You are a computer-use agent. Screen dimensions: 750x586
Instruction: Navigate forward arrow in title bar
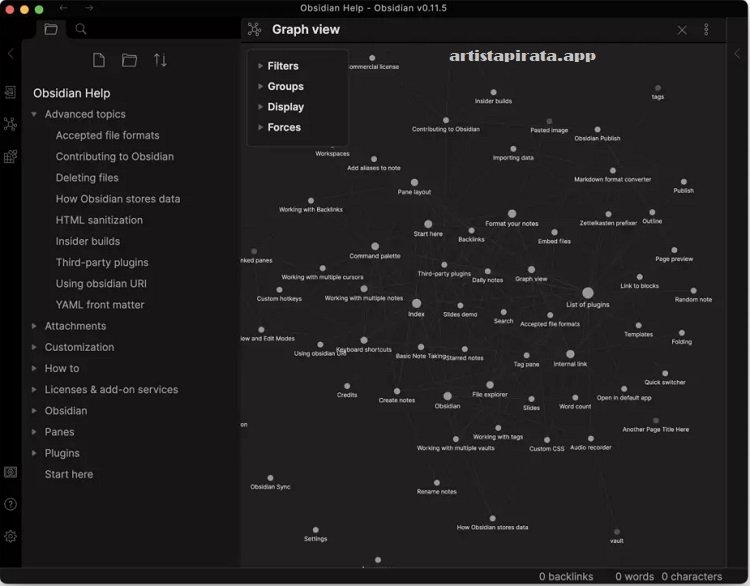(89, 8)
